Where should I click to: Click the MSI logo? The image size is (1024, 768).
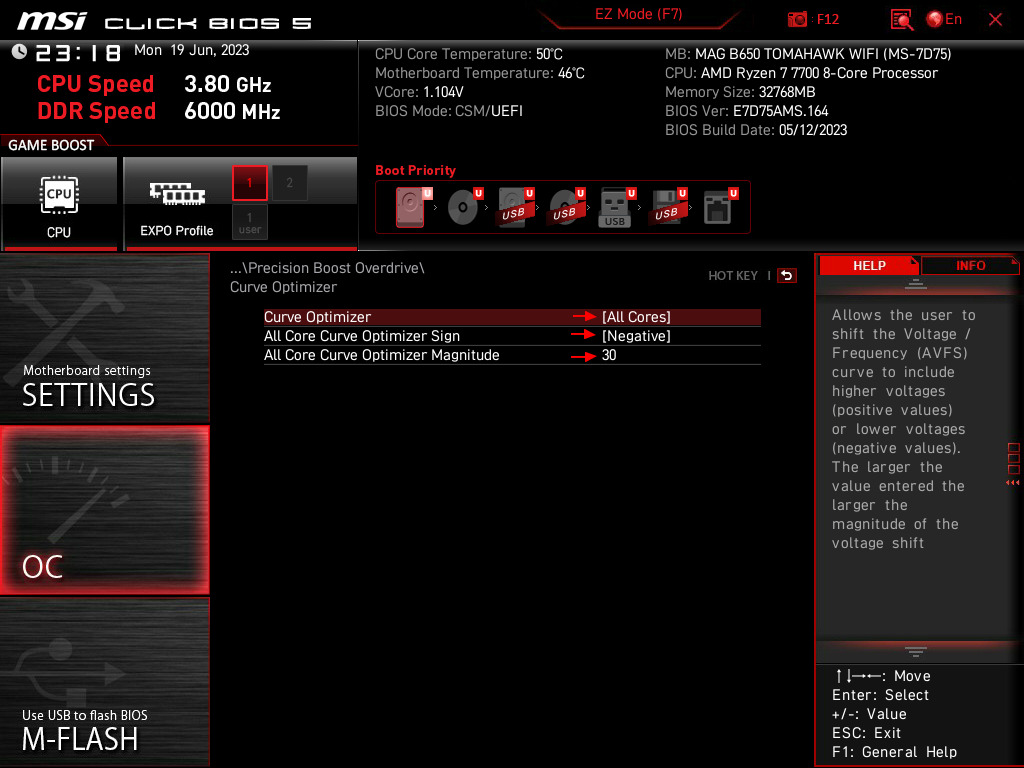pos(52,22)
